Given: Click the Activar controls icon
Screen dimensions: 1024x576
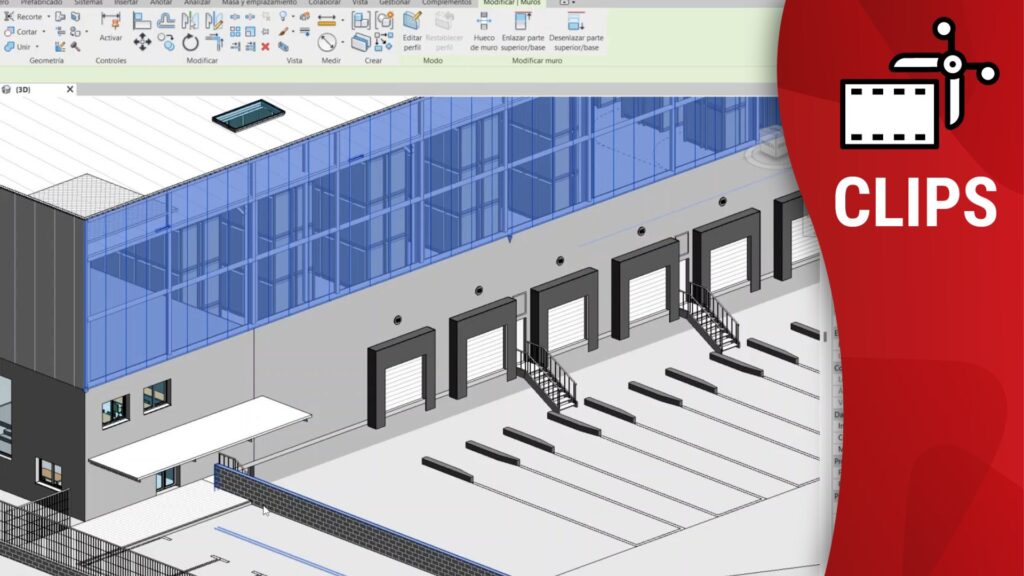Looking at the screenshot, I should [110, 24].
